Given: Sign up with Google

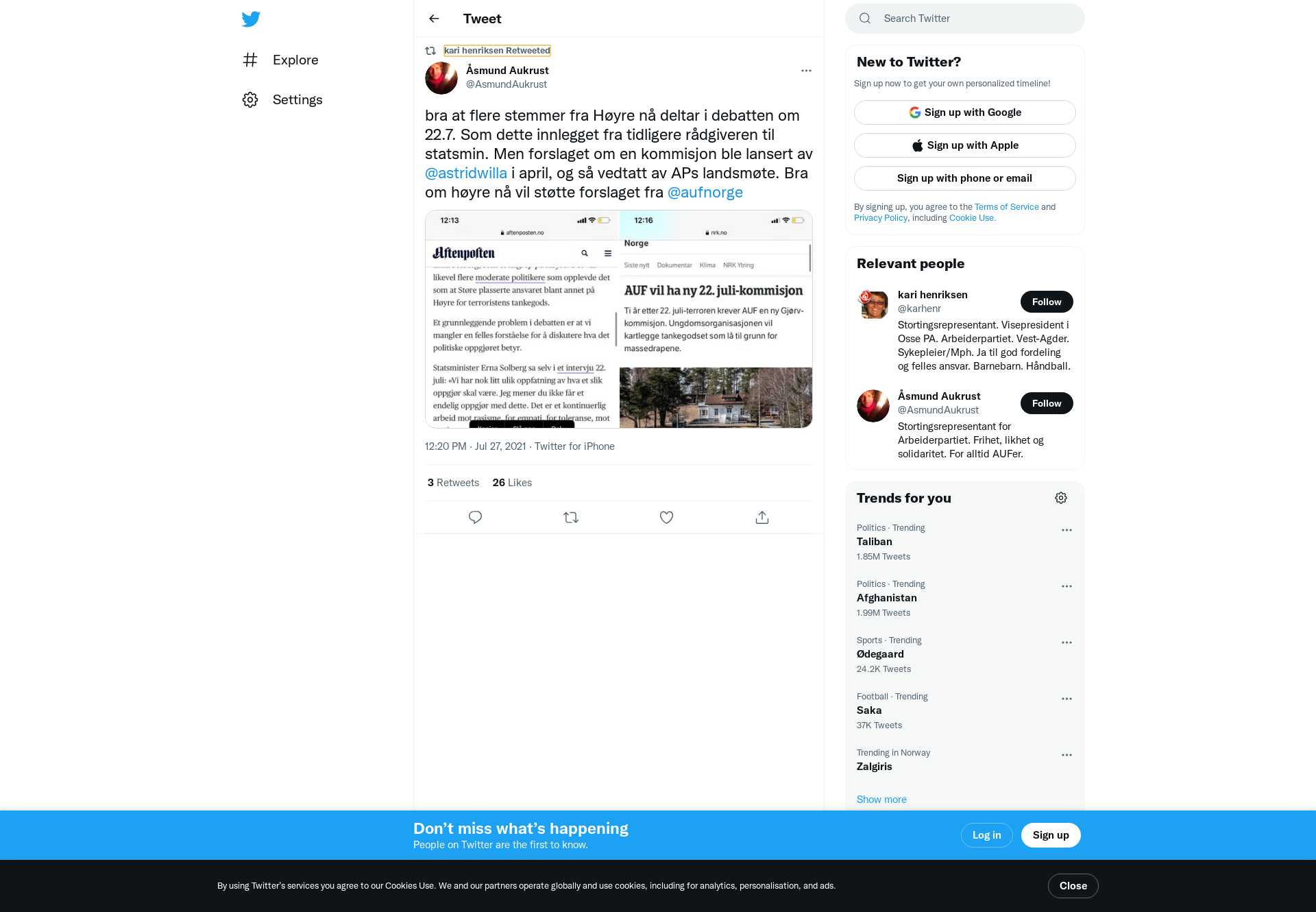Looking at the screenshot, I should [965, 112].
